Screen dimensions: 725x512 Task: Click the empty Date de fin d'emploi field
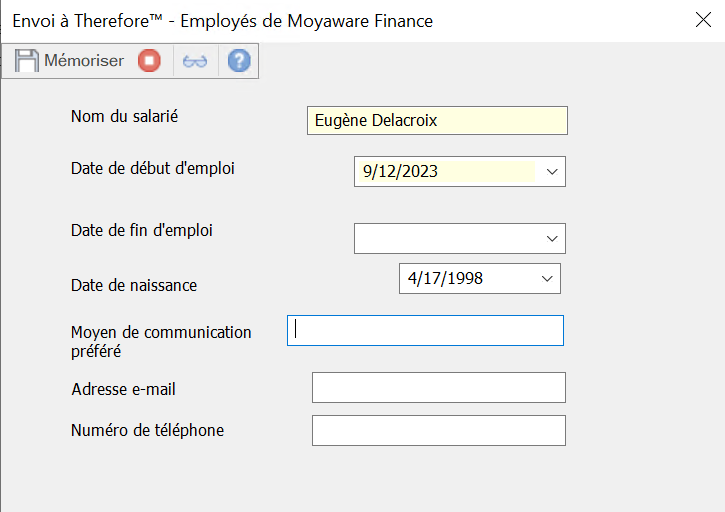tap(460, 239)
